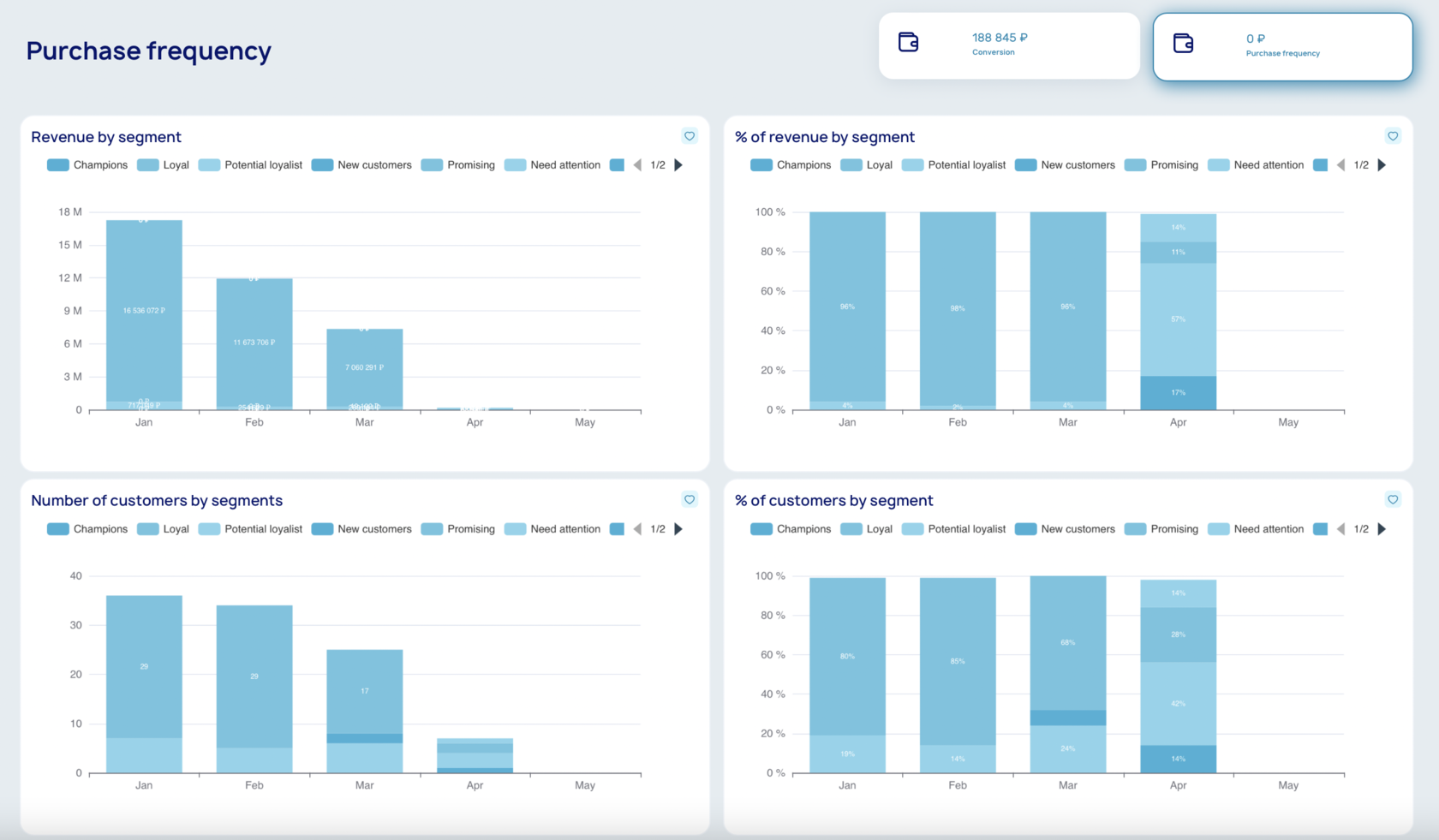Show next legend page in % of customers chart
Screen dimensions: 1439x840
(1382, 529)
